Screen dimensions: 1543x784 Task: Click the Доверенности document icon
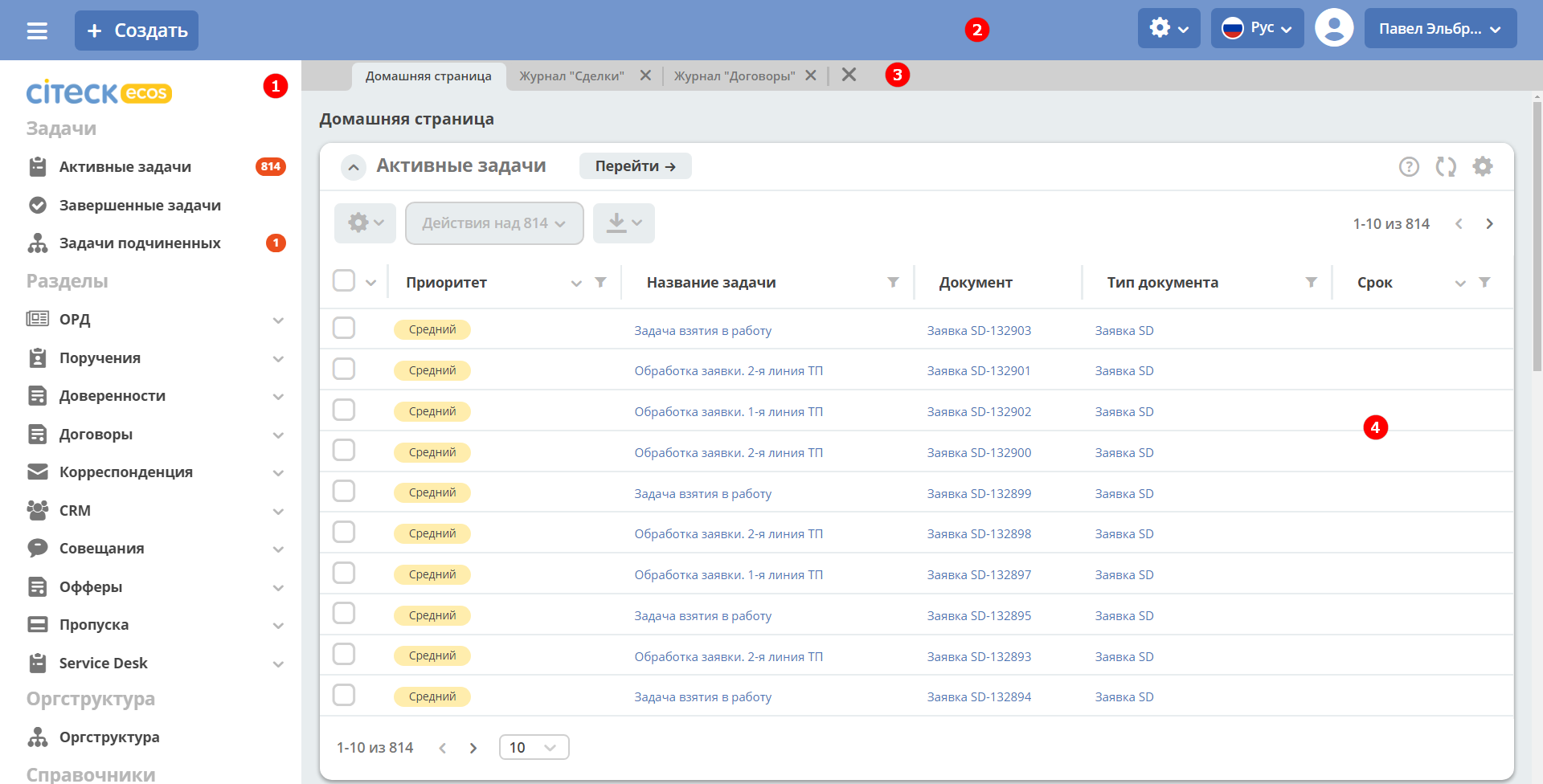(38, 395)
